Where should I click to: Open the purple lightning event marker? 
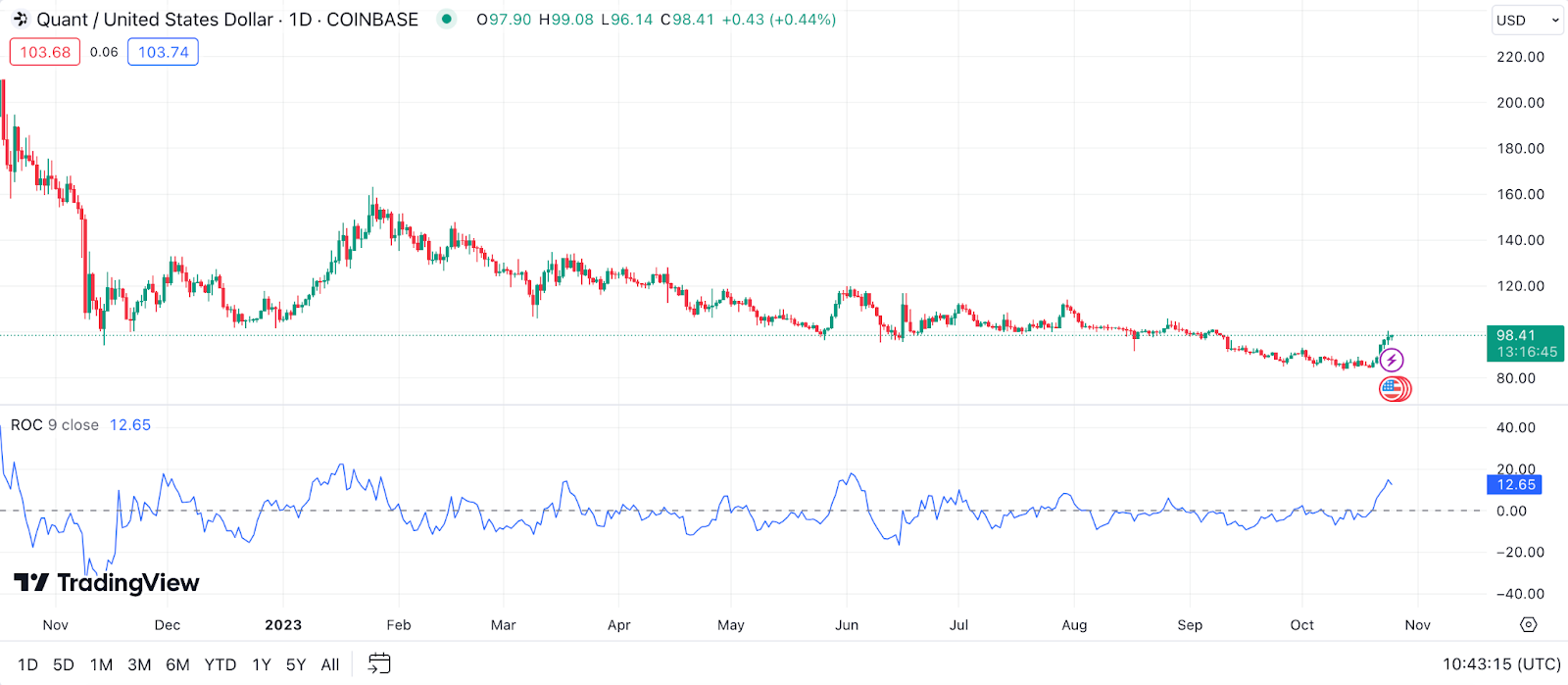1391,361
